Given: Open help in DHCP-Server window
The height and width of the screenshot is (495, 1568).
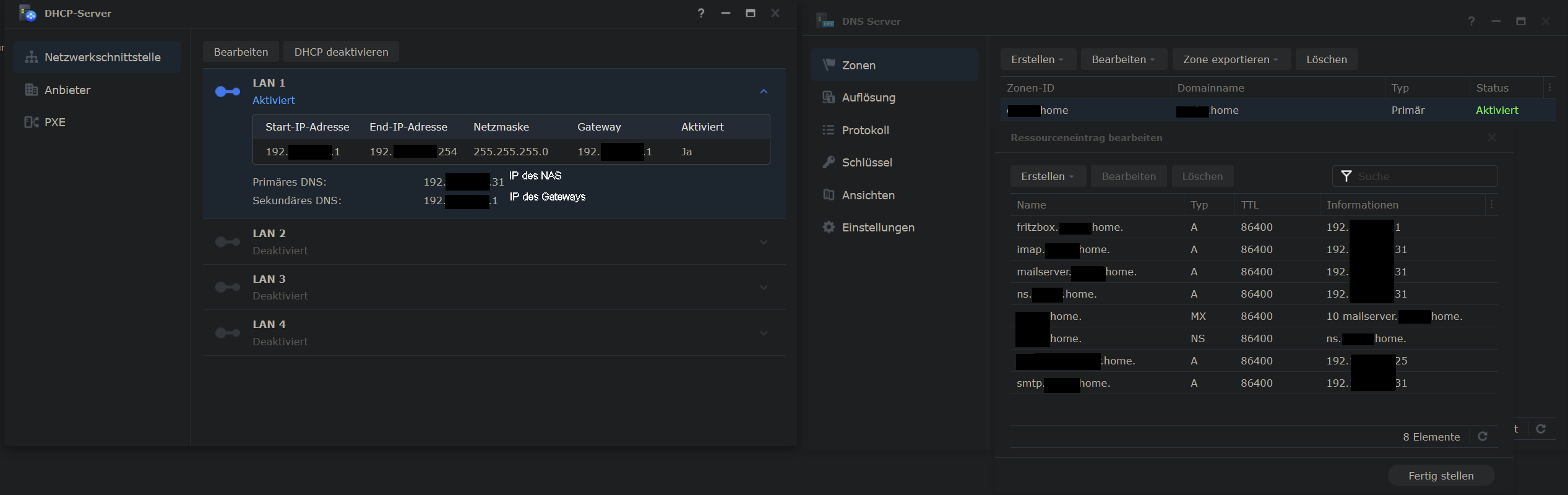Looking at the screenshot, I should 701,13.
